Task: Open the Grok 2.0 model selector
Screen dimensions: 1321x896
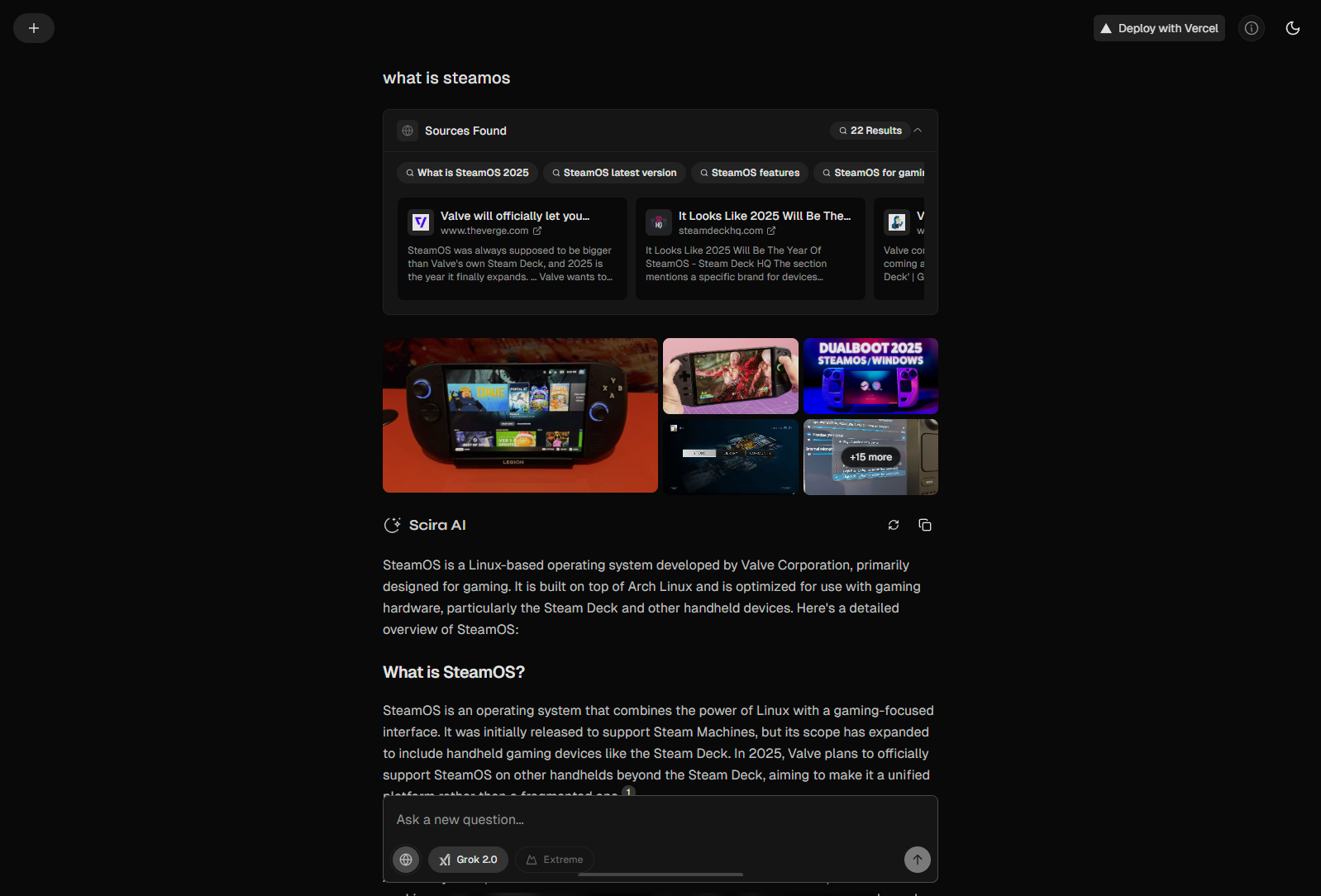Action: tap(468, 860)
